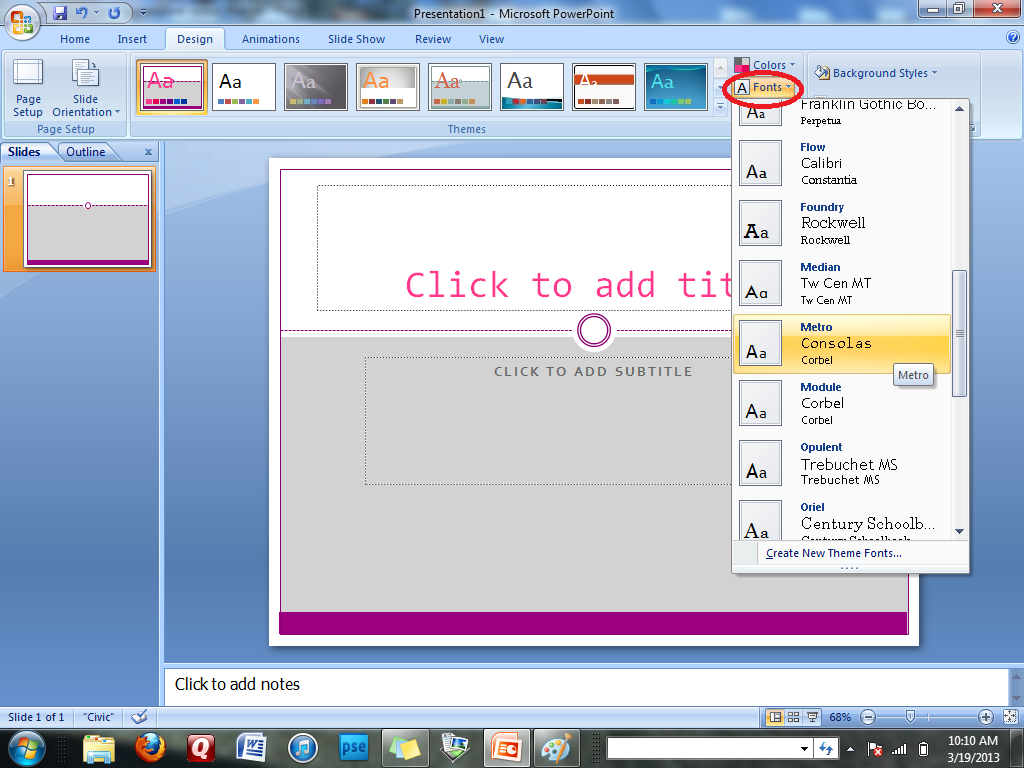Choose the Opulent font set Trebuchet MS
The width and height of the screenshot is (1024, 768).
[x=842, y=464]
